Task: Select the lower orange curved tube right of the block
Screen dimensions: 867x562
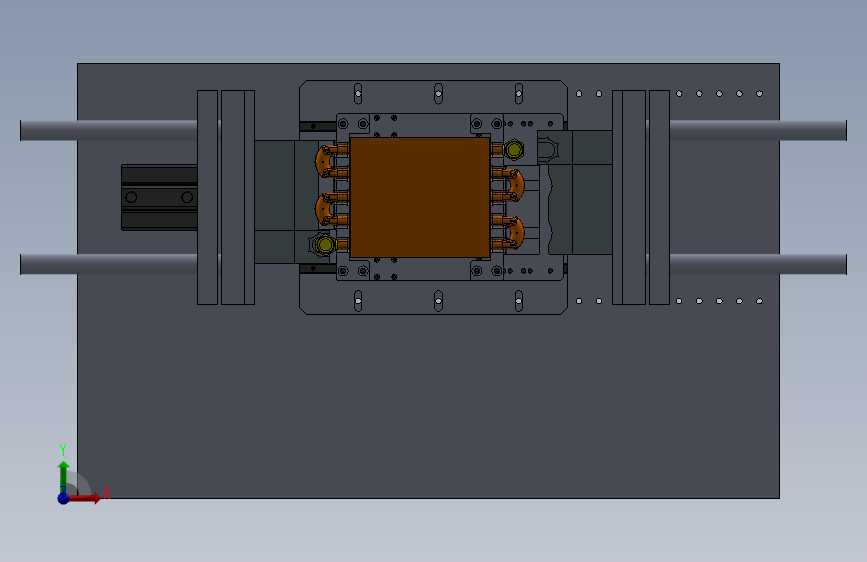Action: pos(516,233)
